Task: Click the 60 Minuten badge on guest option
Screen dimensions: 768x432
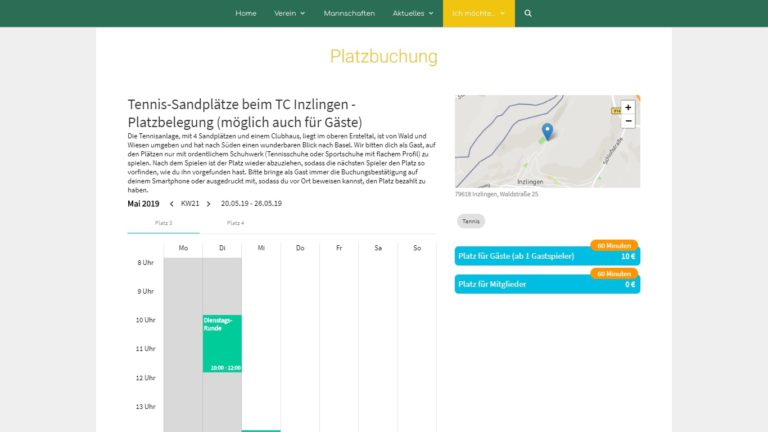Action: tap(614, 246)
